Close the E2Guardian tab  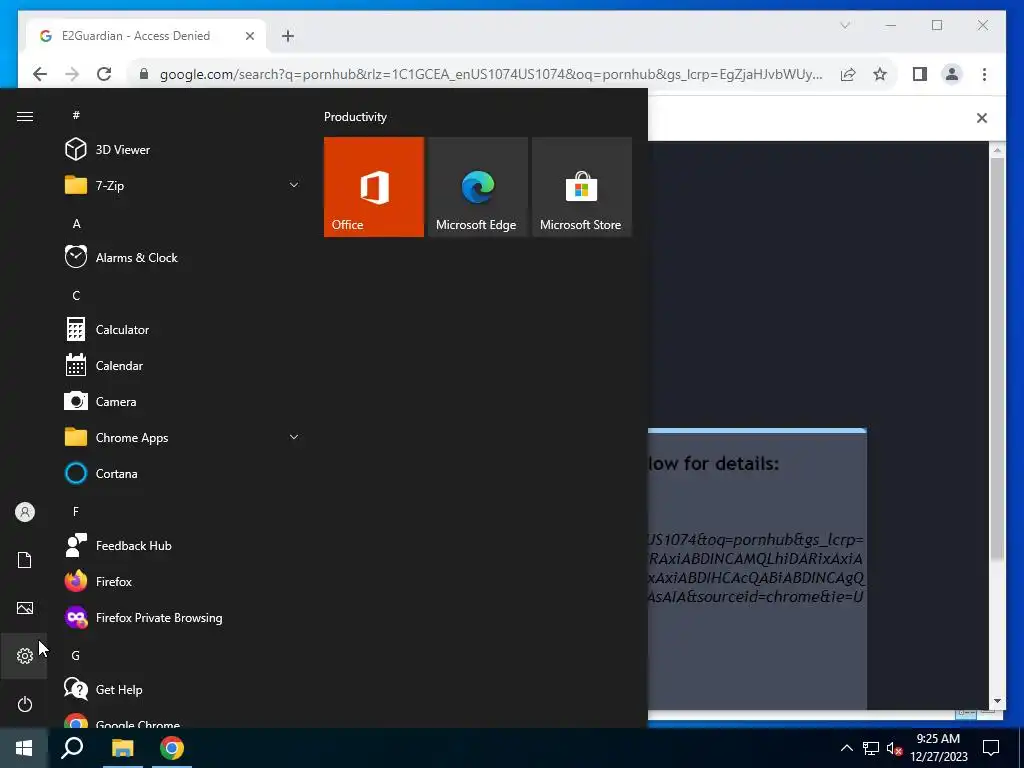coord(249,36)
